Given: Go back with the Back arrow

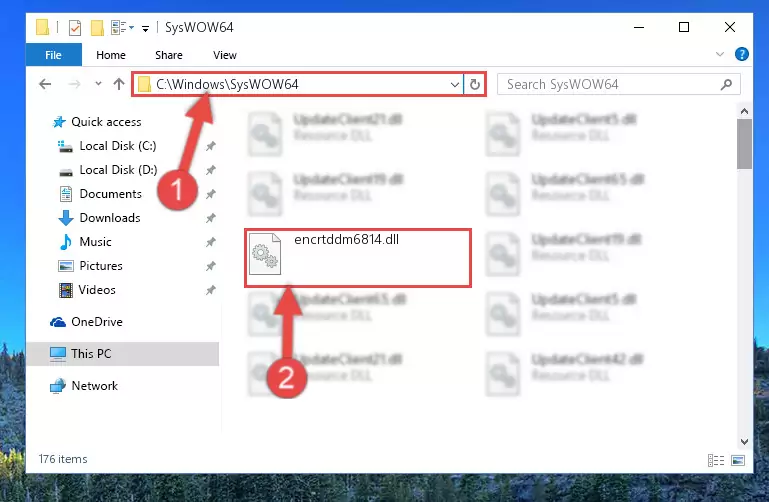Looking at the screenshot, I should click(45, 84).
